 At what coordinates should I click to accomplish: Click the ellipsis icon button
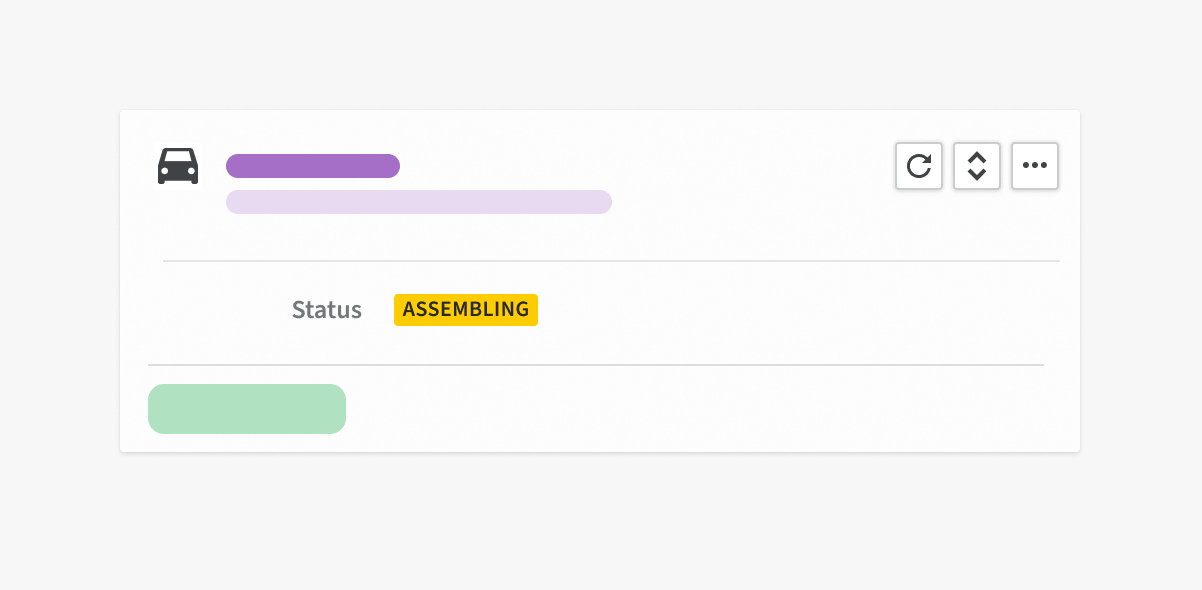pyautogui.click(x=1035, y=166)
